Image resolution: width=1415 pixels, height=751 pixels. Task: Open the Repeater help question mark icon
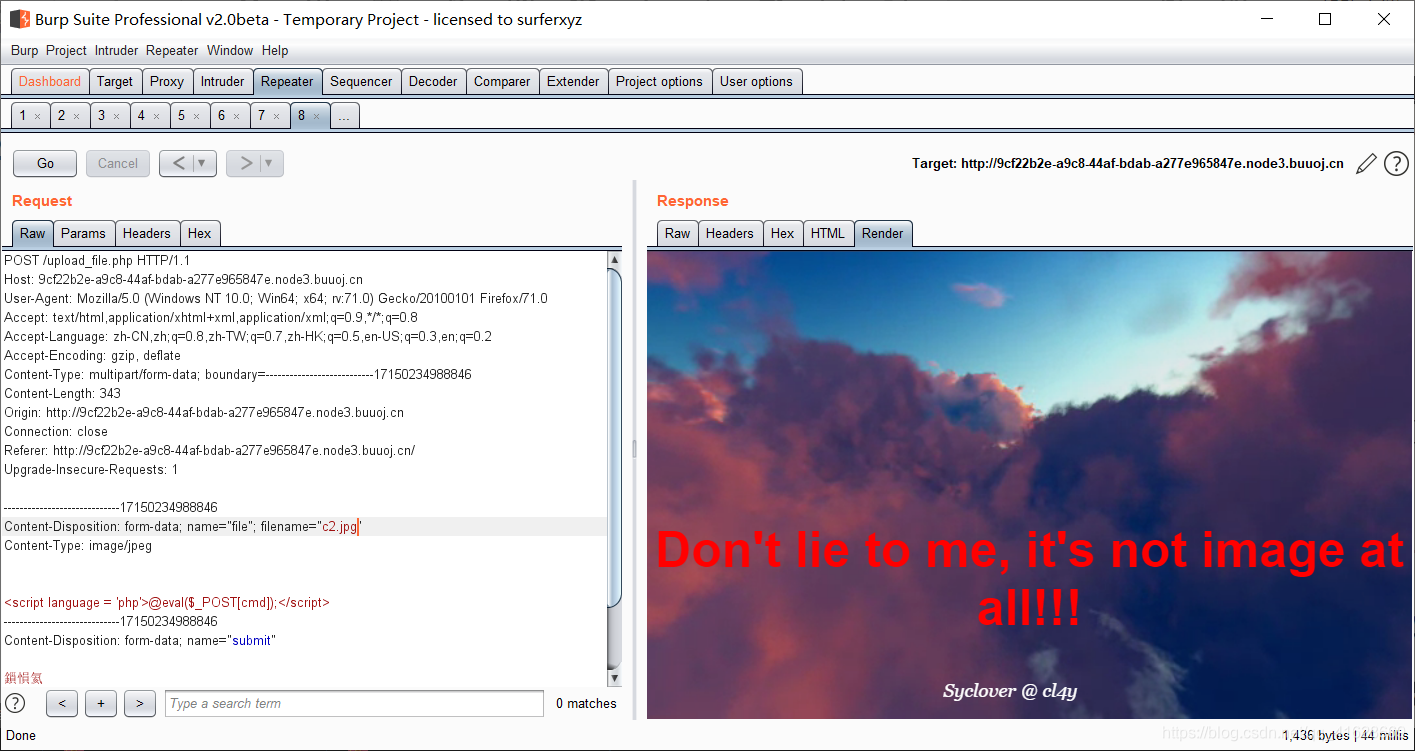pyautogui.click(x=1396, y=164)
